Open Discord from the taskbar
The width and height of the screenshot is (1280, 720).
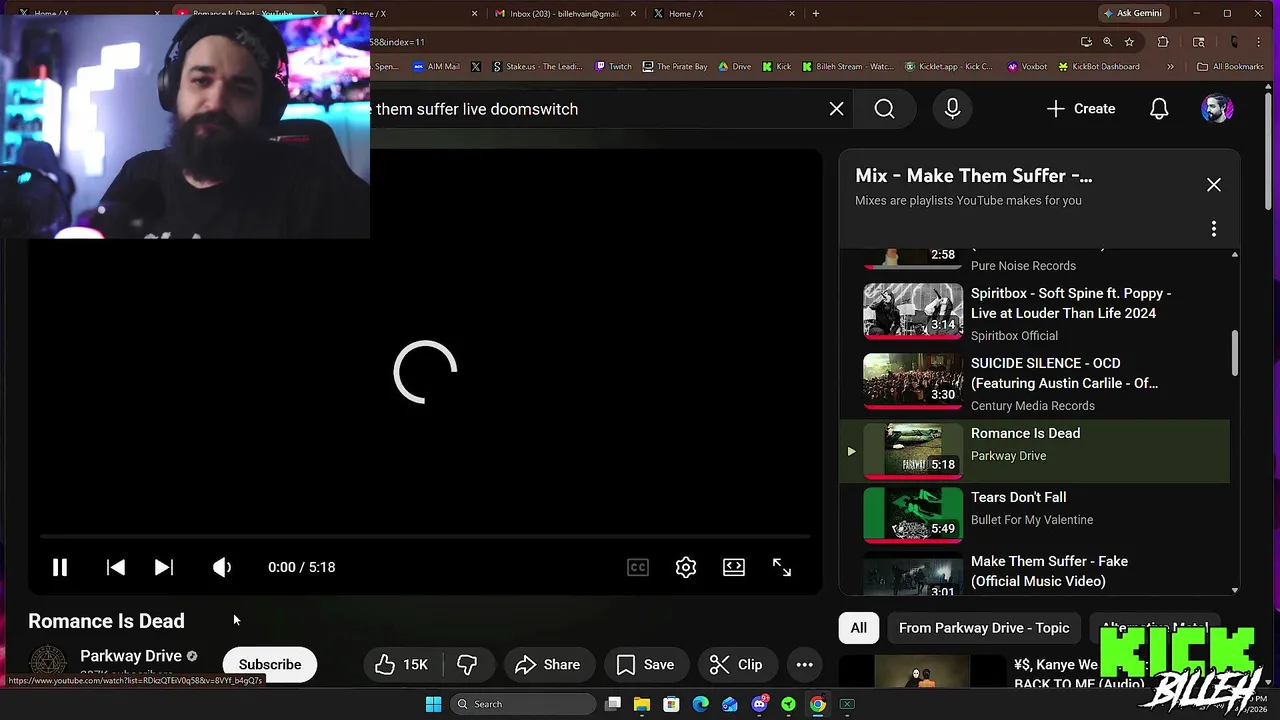759,704
